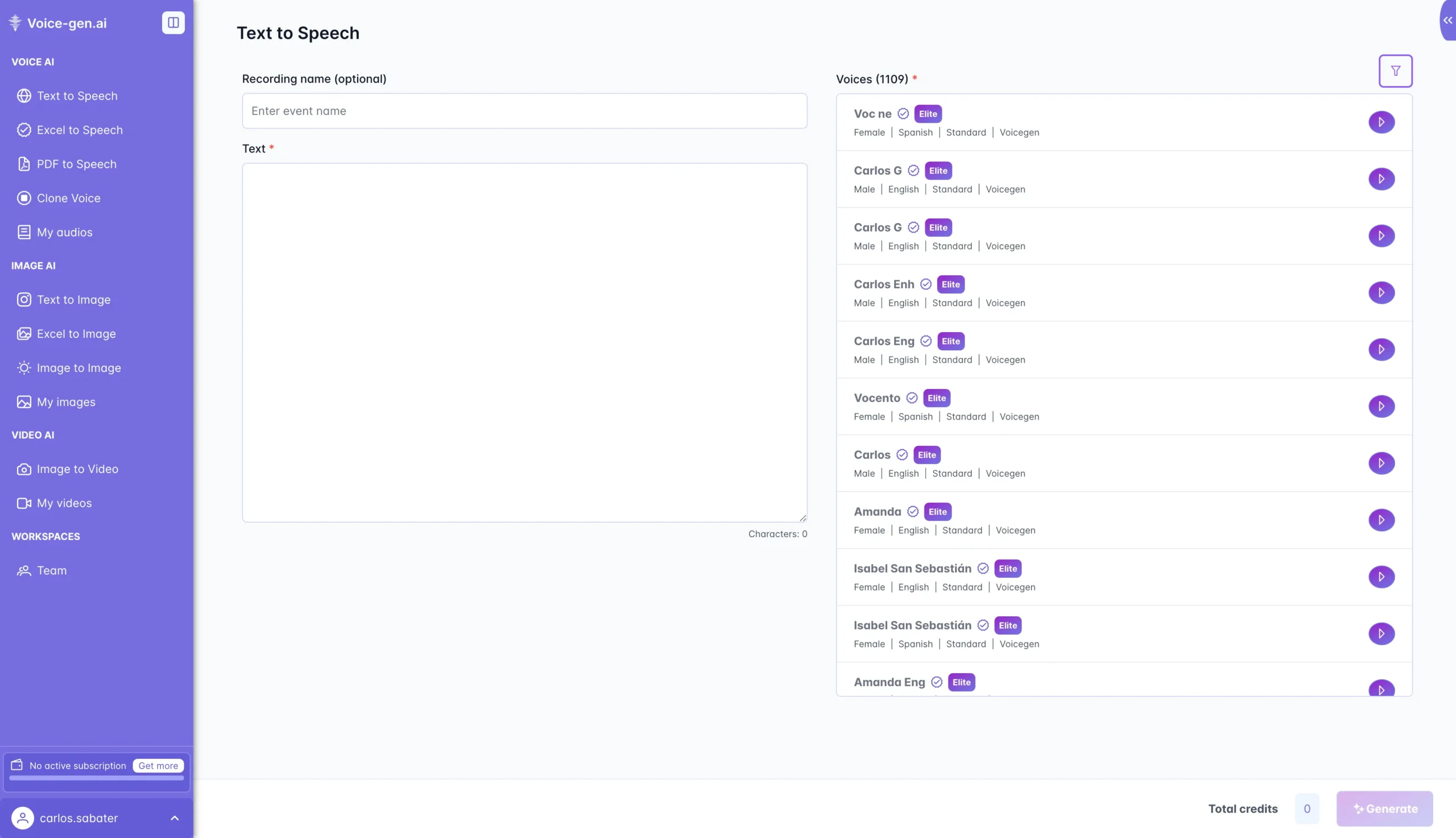Viewport: 1456px width, 838px height.
Task: Open Excel to Speech
Action: coord(80,130)
